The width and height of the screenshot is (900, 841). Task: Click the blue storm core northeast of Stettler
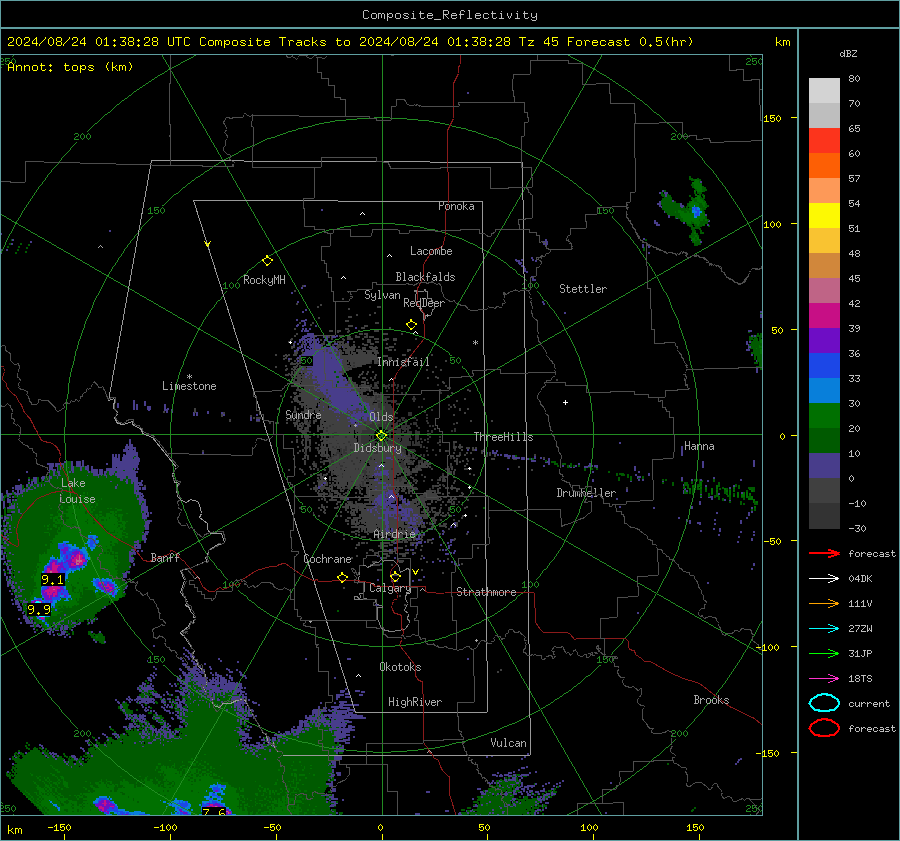point(696,211)
